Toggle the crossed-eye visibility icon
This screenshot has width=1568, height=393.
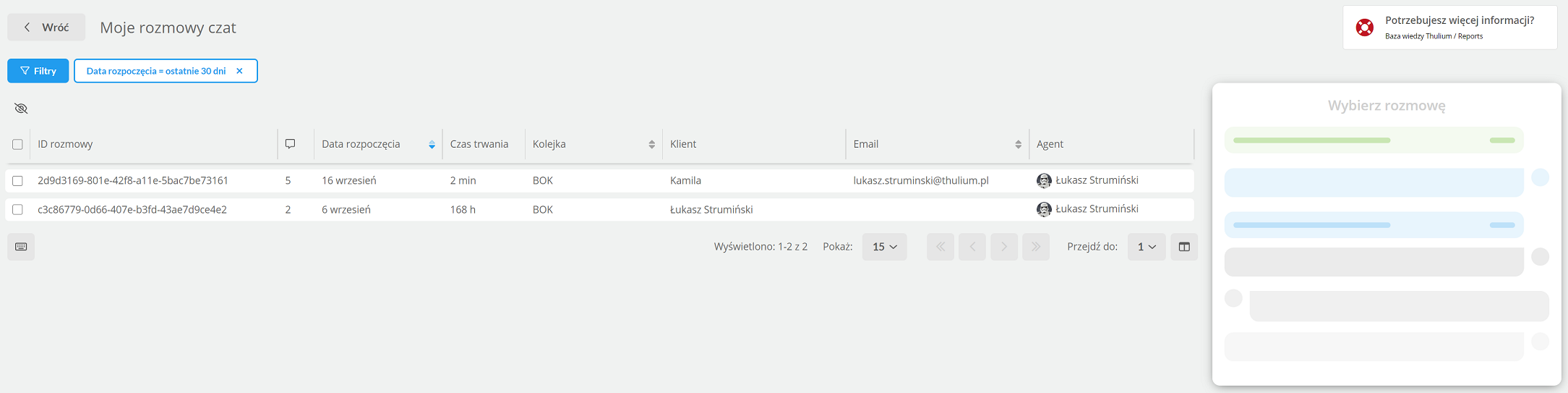(x=21, y=109)
